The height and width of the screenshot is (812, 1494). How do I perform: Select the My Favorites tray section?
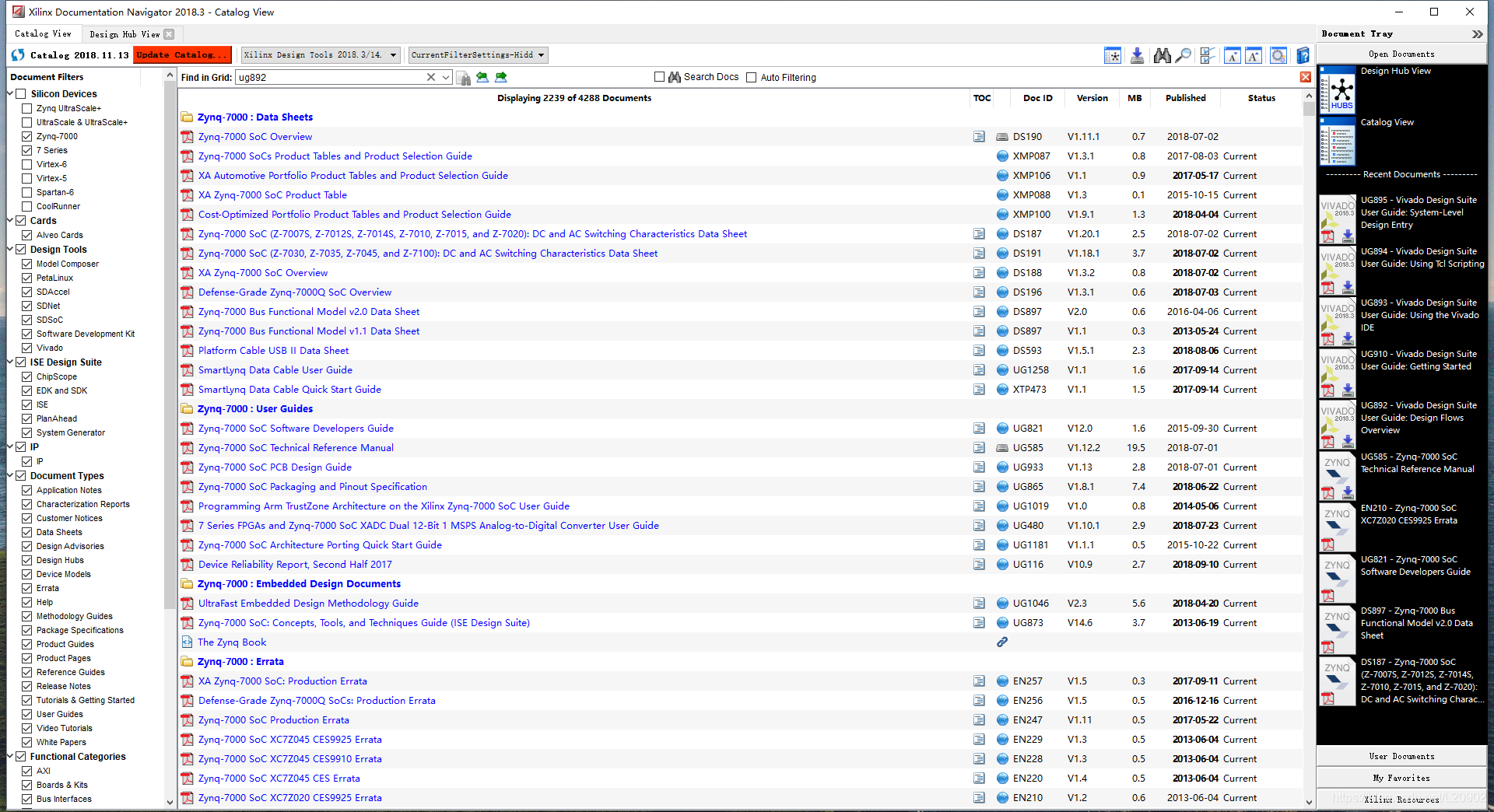tap(1401, 778)
